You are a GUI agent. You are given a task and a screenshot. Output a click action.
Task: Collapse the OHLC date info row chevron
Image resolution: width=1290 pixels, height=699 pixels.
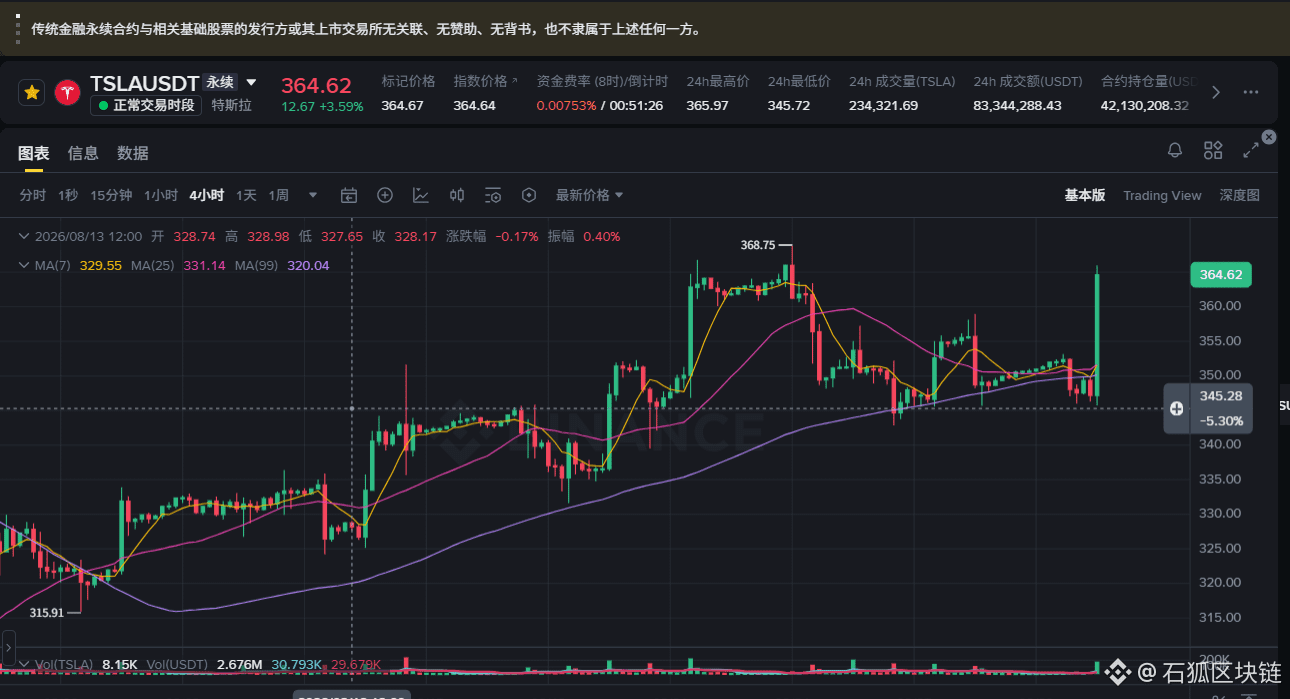tap(24, 237)
